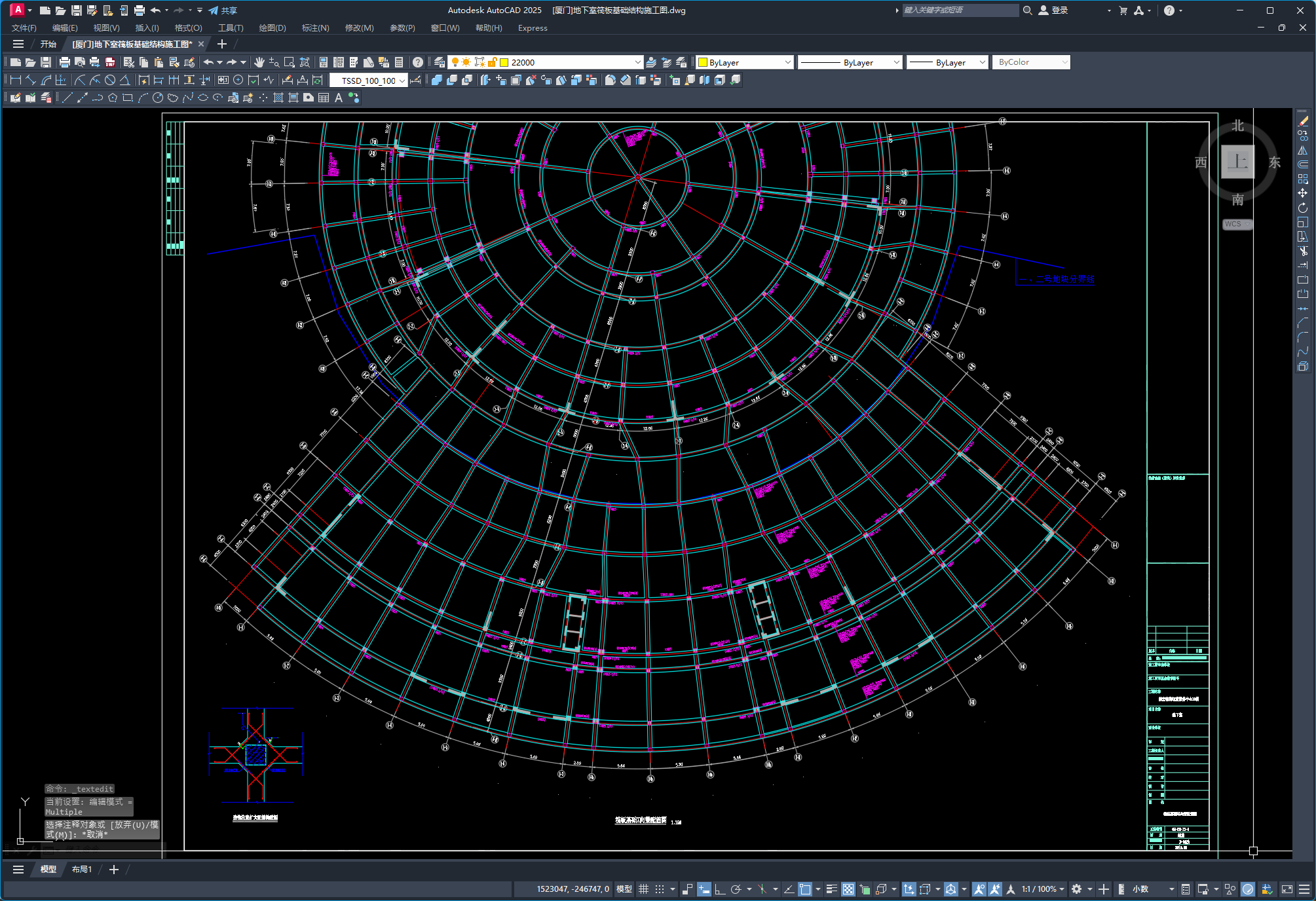The width and height of the screenshot is (1316, 901).
Task: Click the 共享 share button
Action: pyautogui.click(x=223, y=10)
